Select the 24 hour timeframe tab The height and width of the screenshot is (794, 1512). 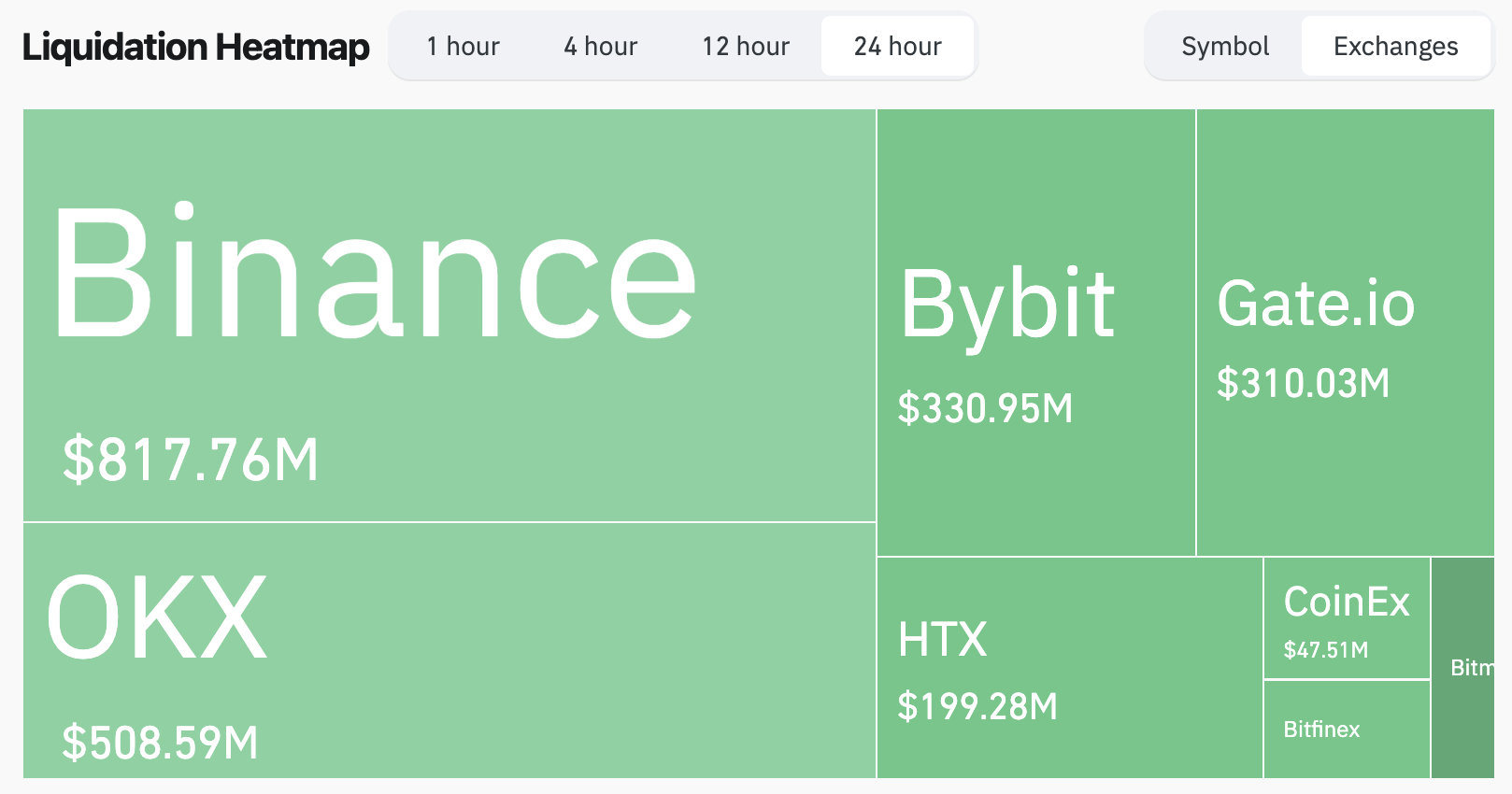coord(897,47)
